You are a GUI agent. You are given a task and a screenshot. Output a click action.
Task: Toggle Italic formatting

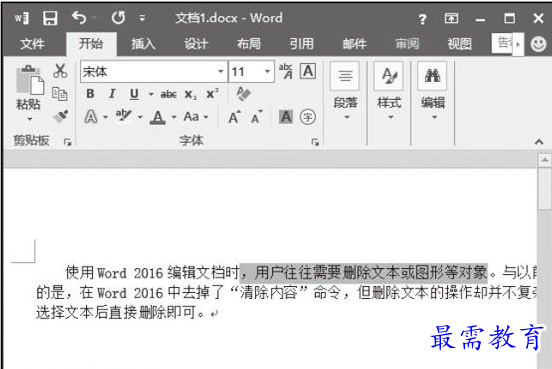(112, 94)
